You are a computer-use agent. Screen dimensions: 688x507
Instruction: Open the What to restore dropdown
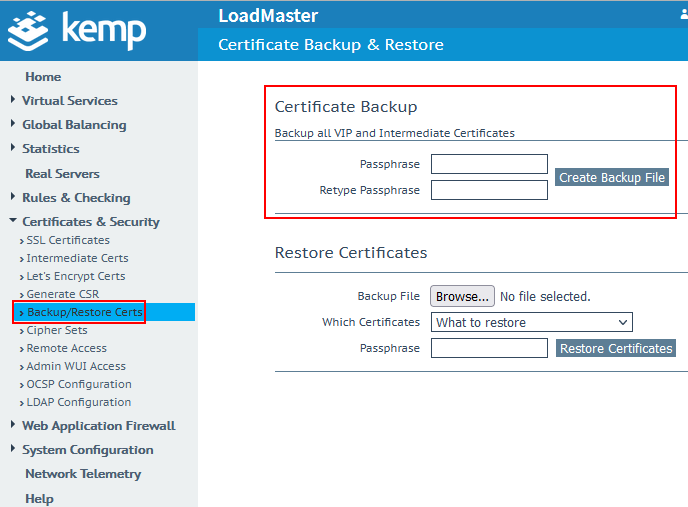532,322
